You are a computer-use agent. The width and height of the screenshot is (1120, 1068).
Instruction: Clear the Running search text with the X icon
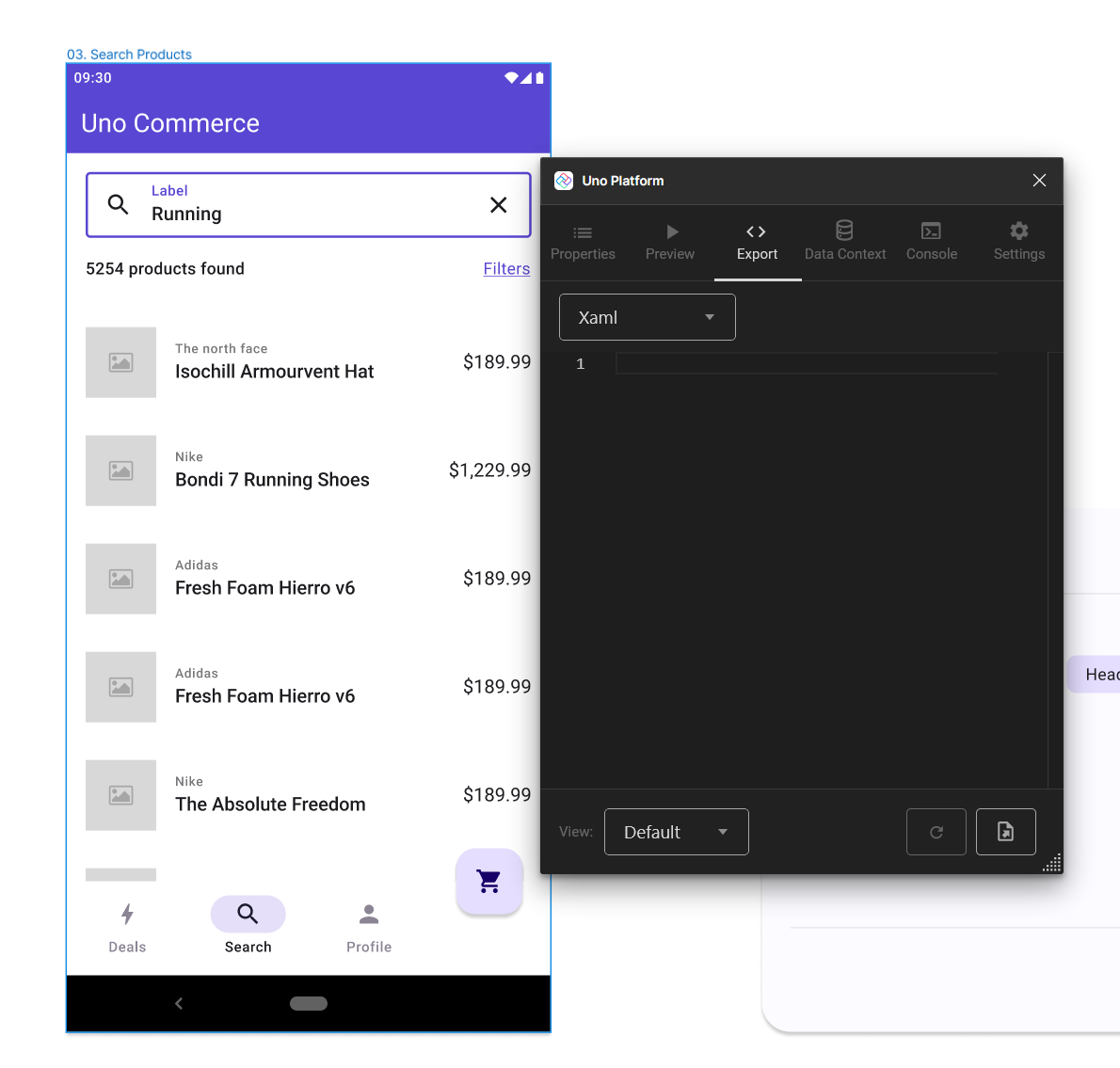[x=499, y=205]
